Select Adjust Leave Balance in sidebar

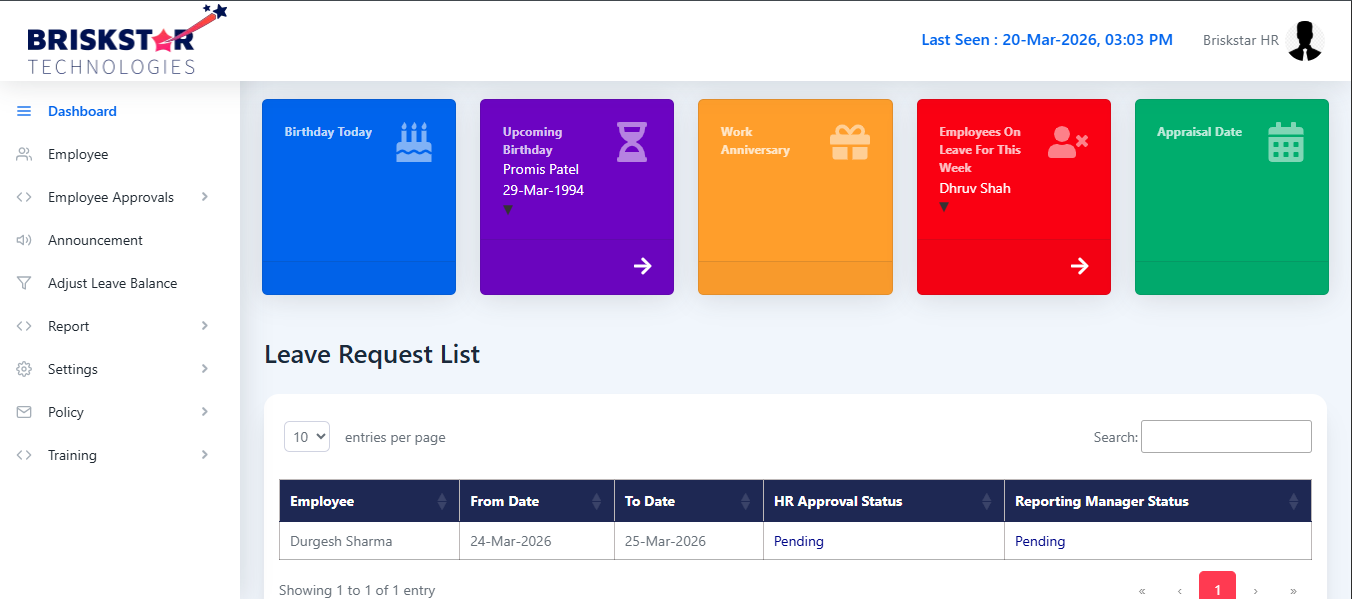point(112,283)
